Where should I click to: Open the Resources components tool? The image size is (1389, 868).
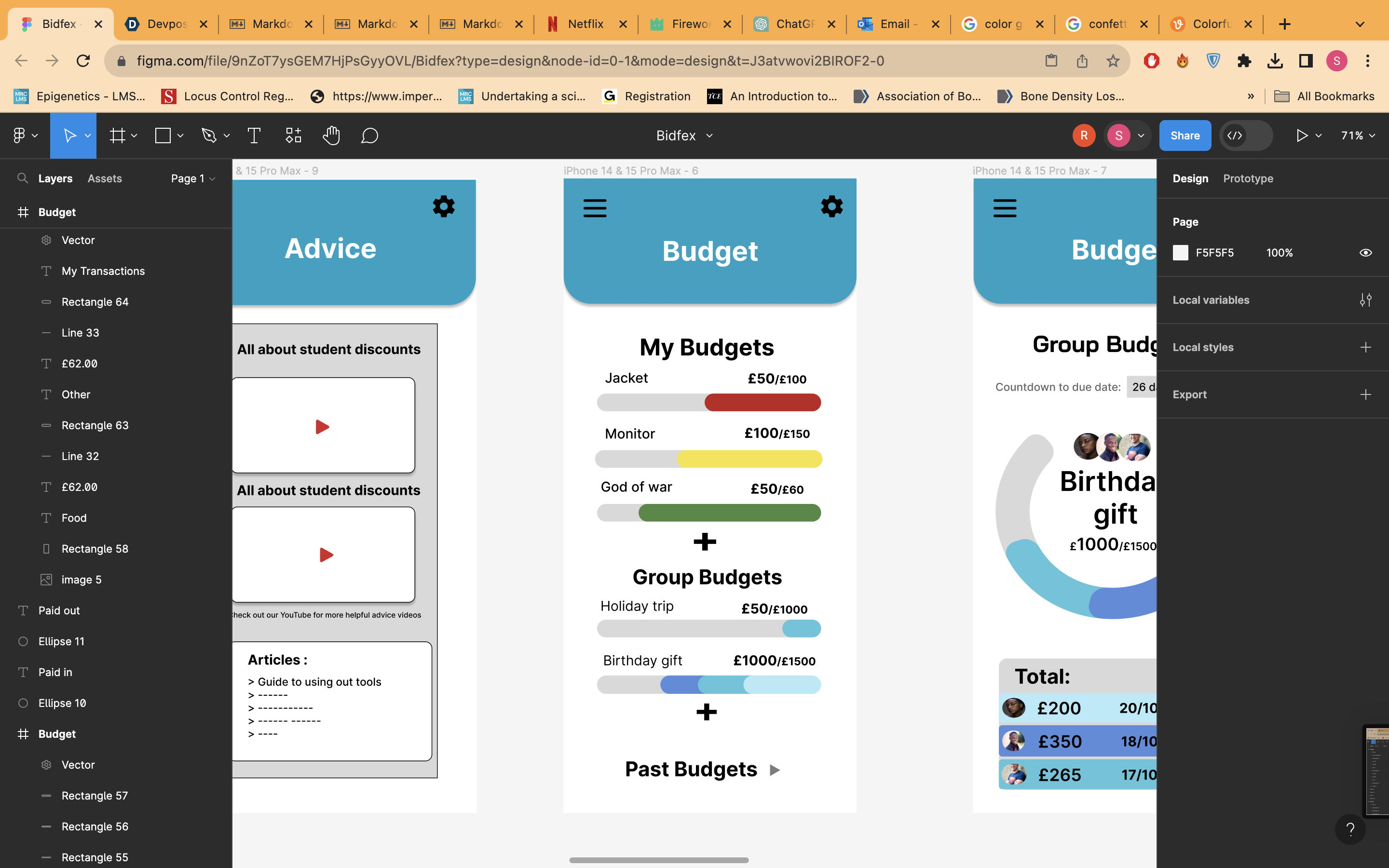(293, 136)
